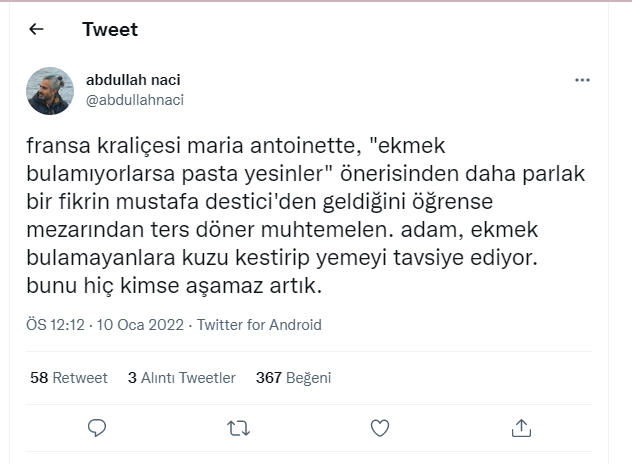Screen dimensions: 632x464
Task: Reply to the tweet via speech bubble icon
Action: 97,428
